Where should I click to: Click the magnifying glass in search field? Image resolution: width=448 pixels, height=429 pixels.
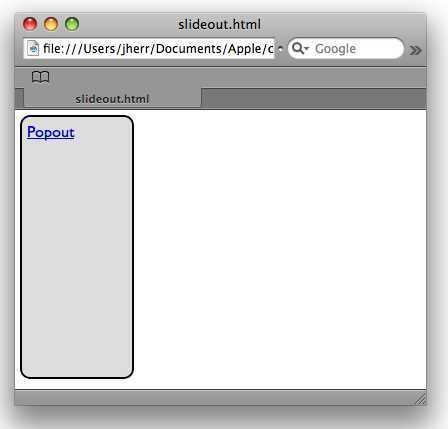point(298,48)
